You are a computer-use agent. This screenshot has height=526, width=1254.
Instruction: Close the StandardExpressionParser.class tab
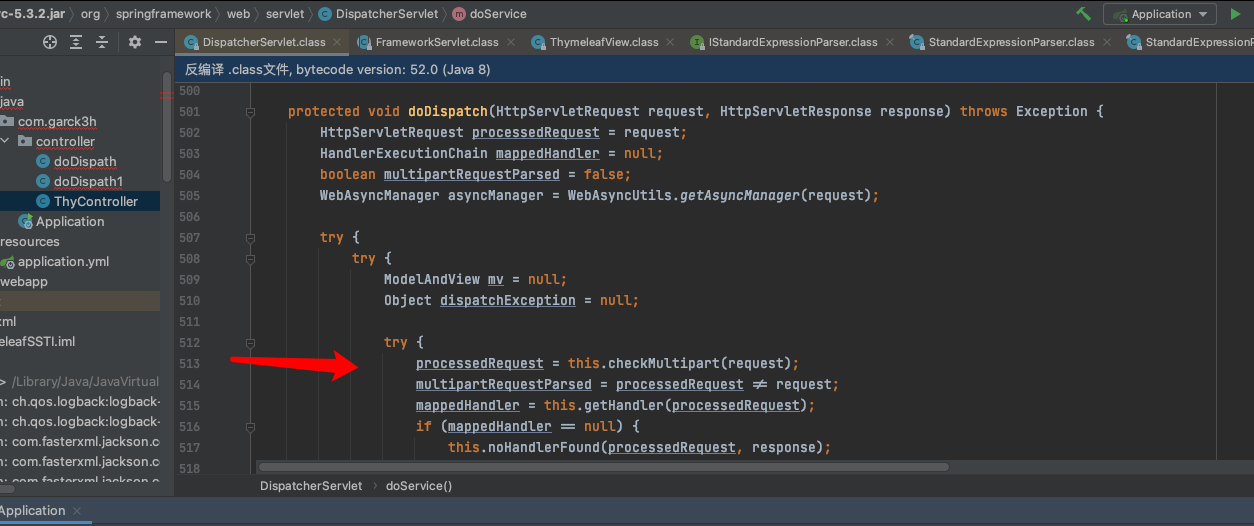1106,42
